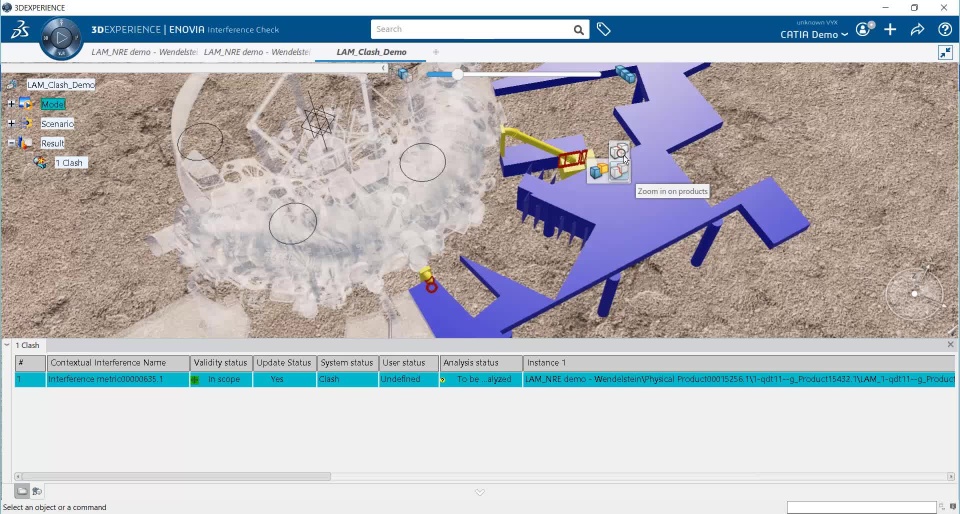Click the command input field in status bar
960x514 pixels.
pos(861,507)
